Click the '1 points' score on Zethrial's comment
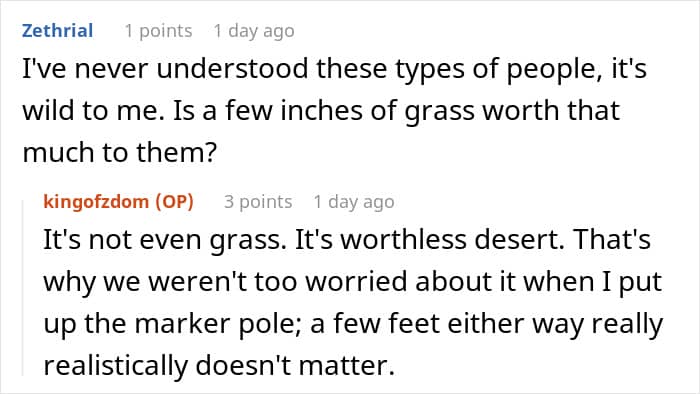 [x=158, y=31]
